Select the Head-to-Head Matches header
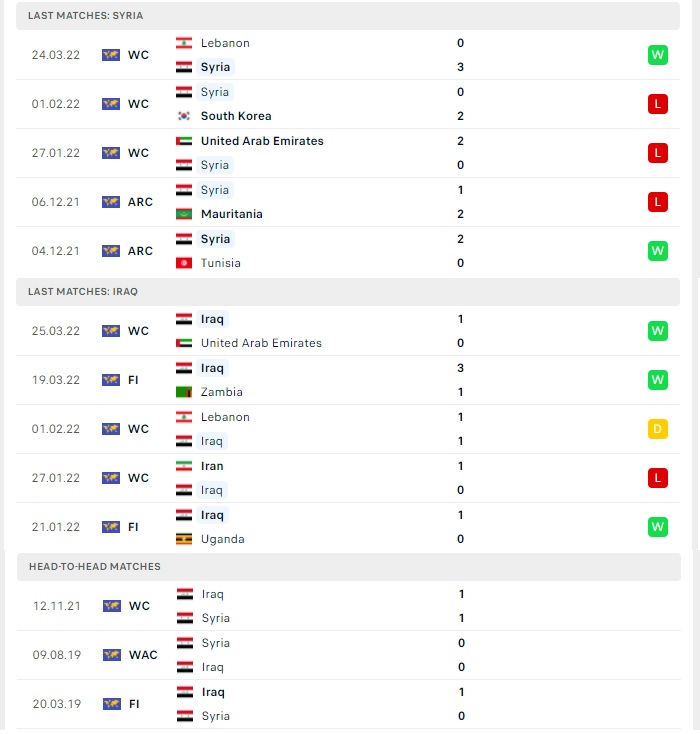This screenshot has height=734, width=700. point(349,567)
